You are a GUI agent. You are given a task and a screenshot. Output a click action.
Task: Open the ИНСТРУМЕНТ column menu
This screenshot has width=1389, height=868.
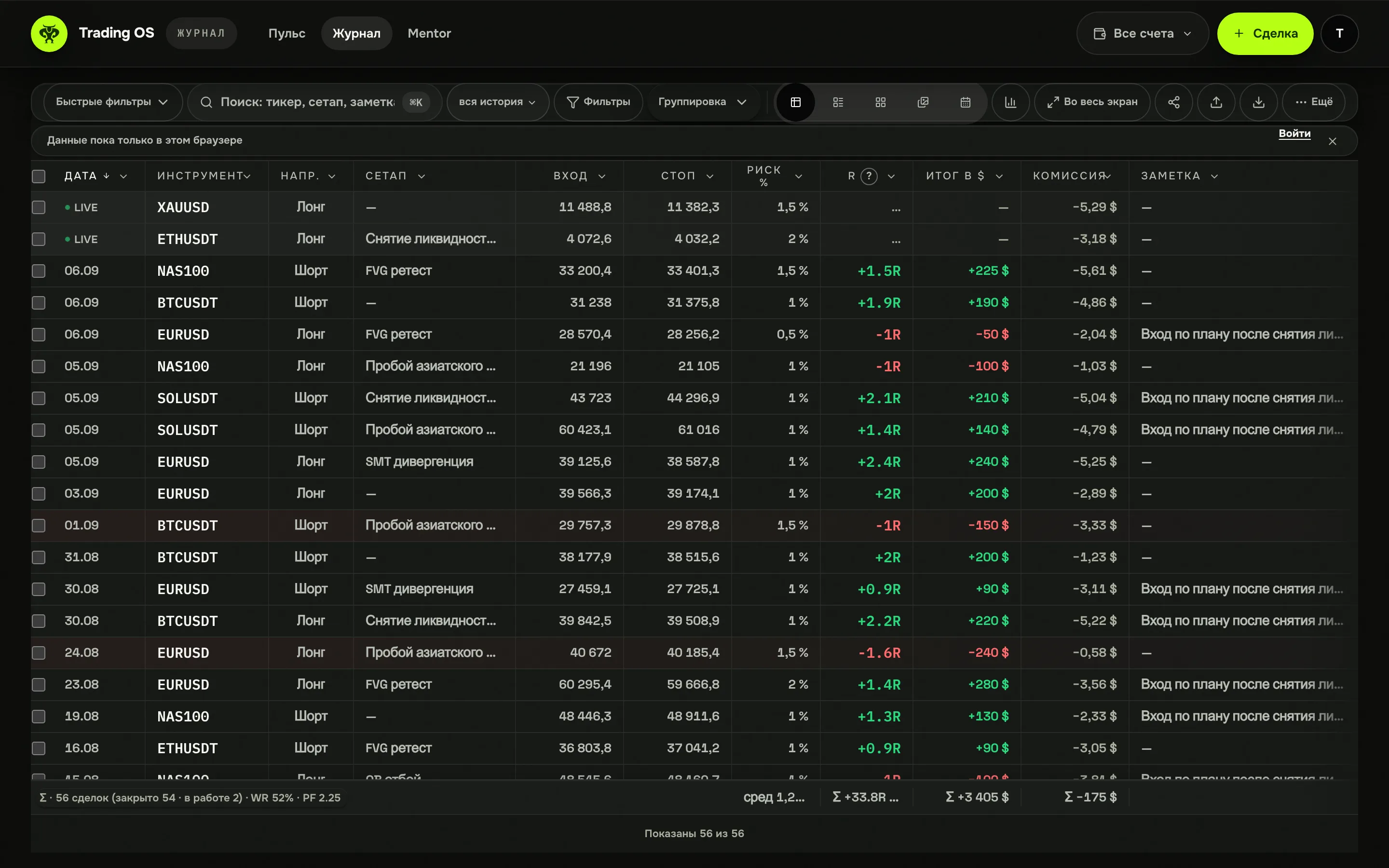point(247,176)
